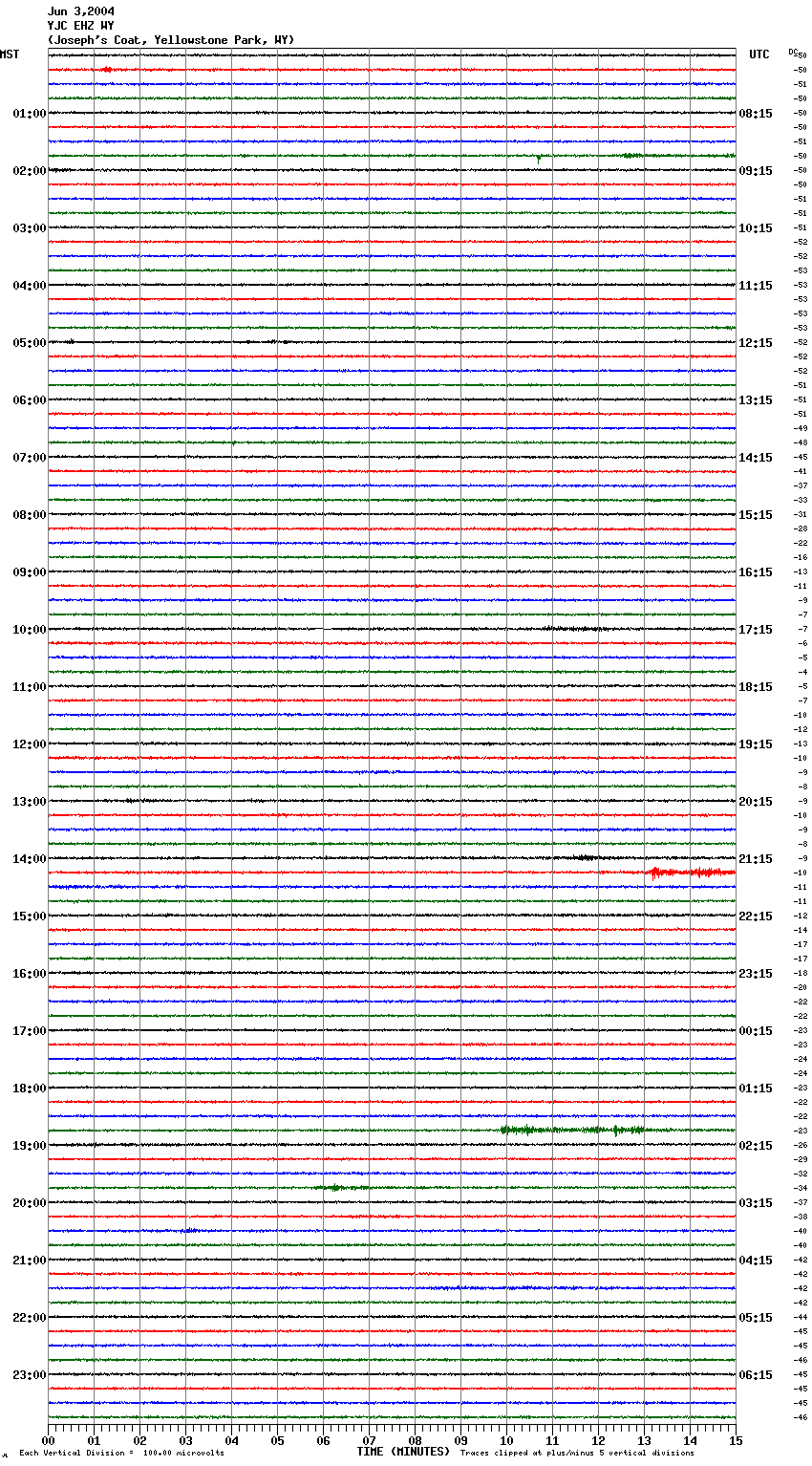The image size is (812, 1466).
Task: Click the station code 'YJC EHZ WY'
Action: coord(81,26)
